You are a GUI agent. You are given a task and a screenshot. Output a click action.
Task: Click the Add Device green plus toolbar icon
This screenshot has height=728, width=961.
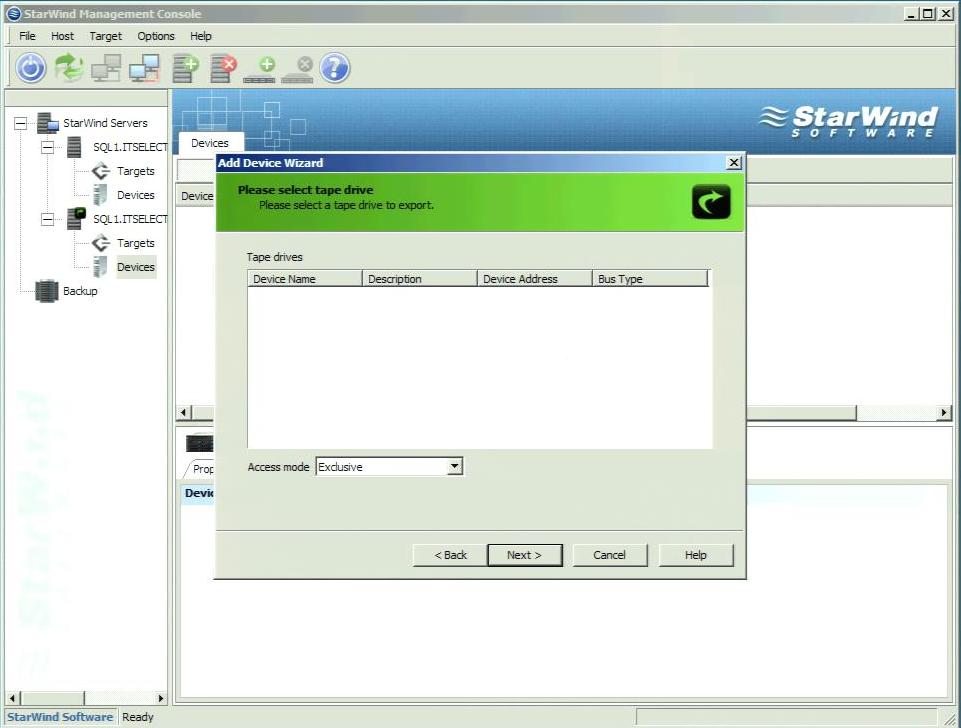(x=260, y=69)
